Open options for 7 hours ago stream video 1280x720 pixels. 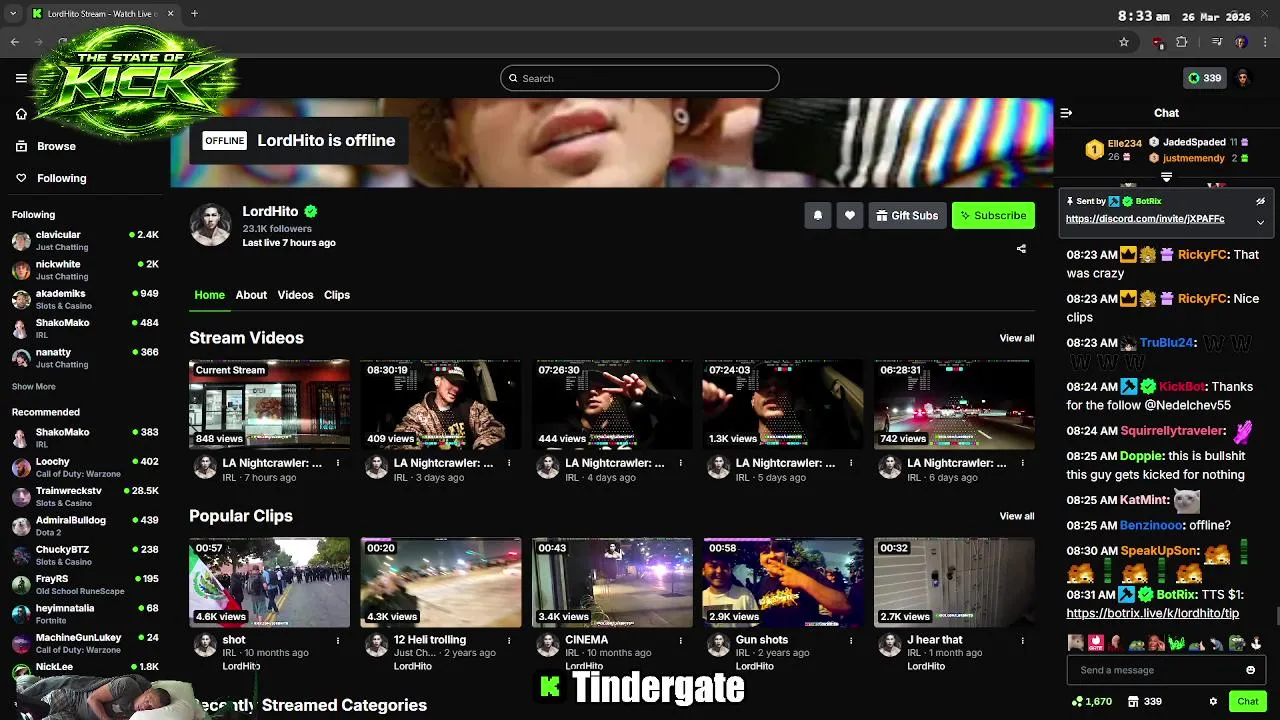pos(338,463)
